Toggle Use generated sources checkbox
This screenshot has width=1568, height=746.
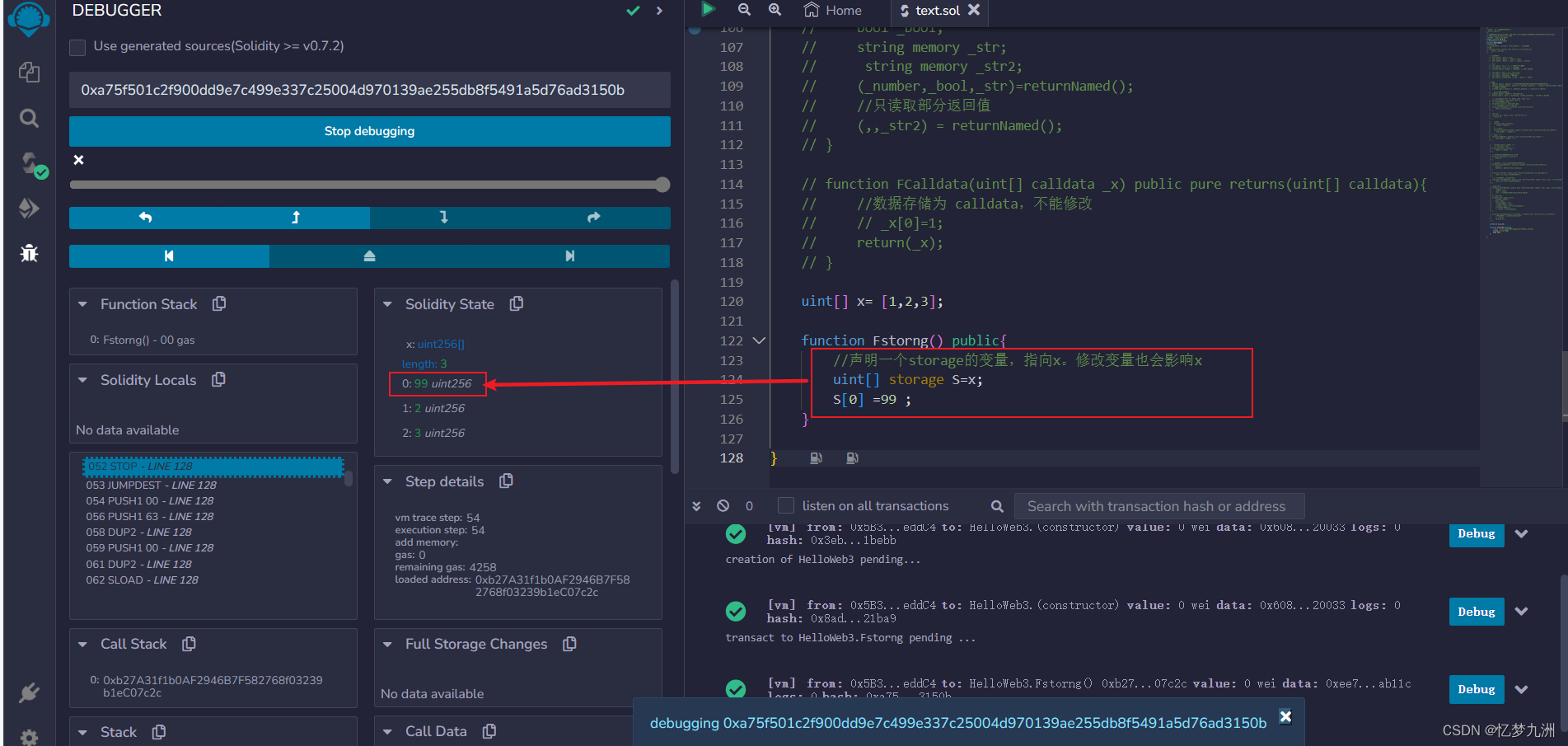[x=77, y=47]
